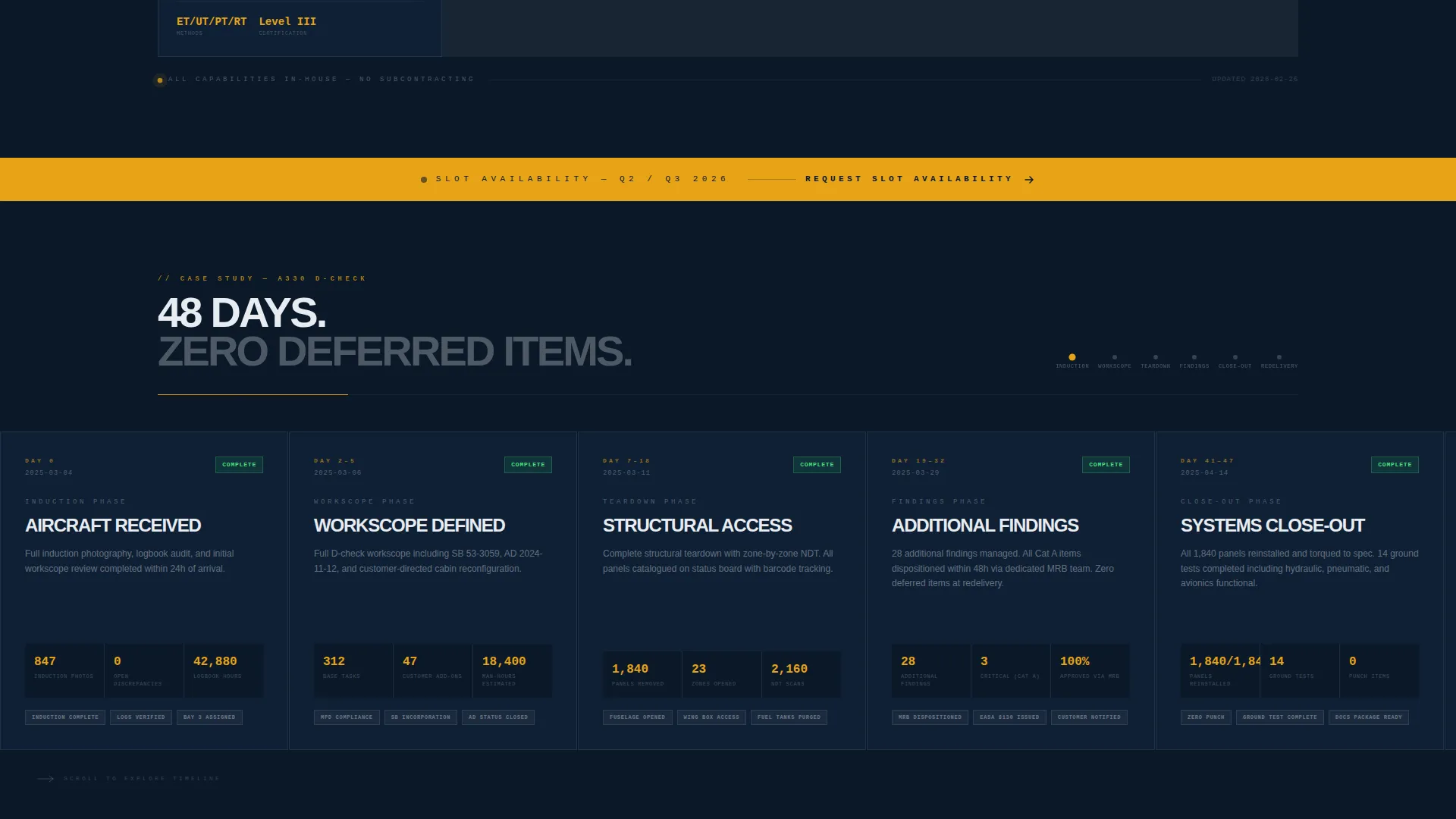Click the Ground Test Complete tag
1456x819 pixels.
[1280, 717]
